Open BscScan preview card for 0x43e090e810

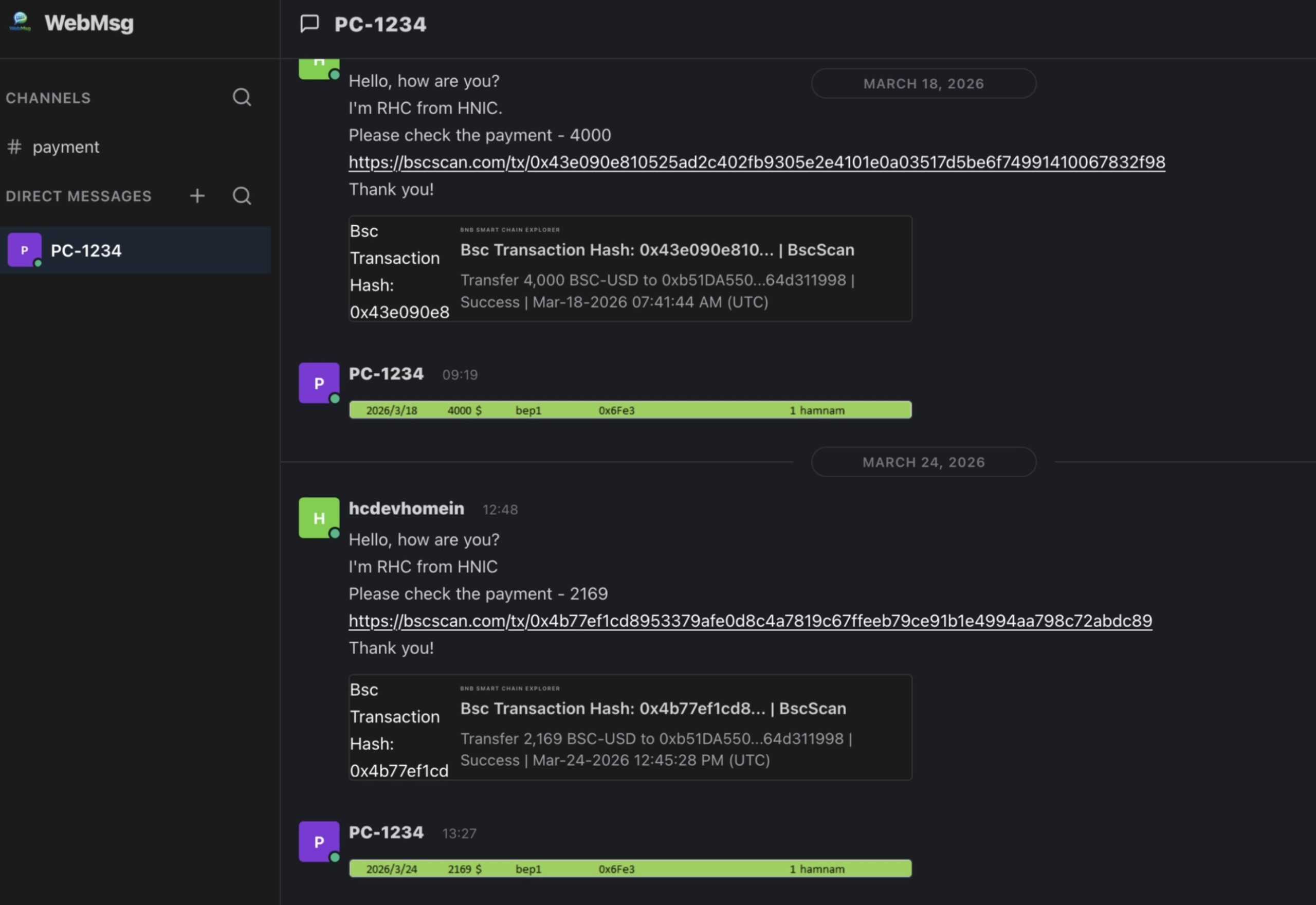656,250
